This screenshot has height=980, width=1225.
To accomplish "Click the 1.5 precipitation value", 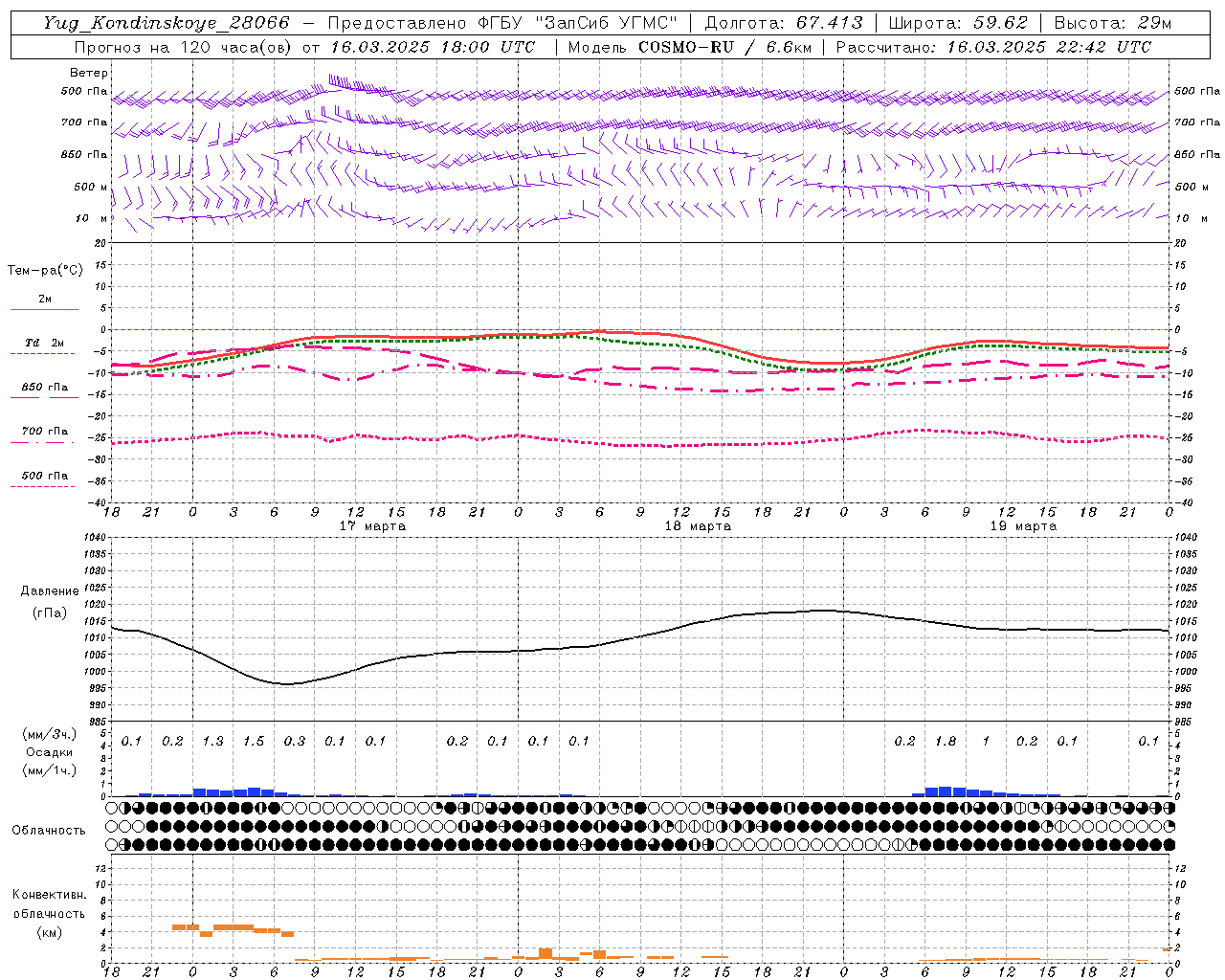I will 254,741.
